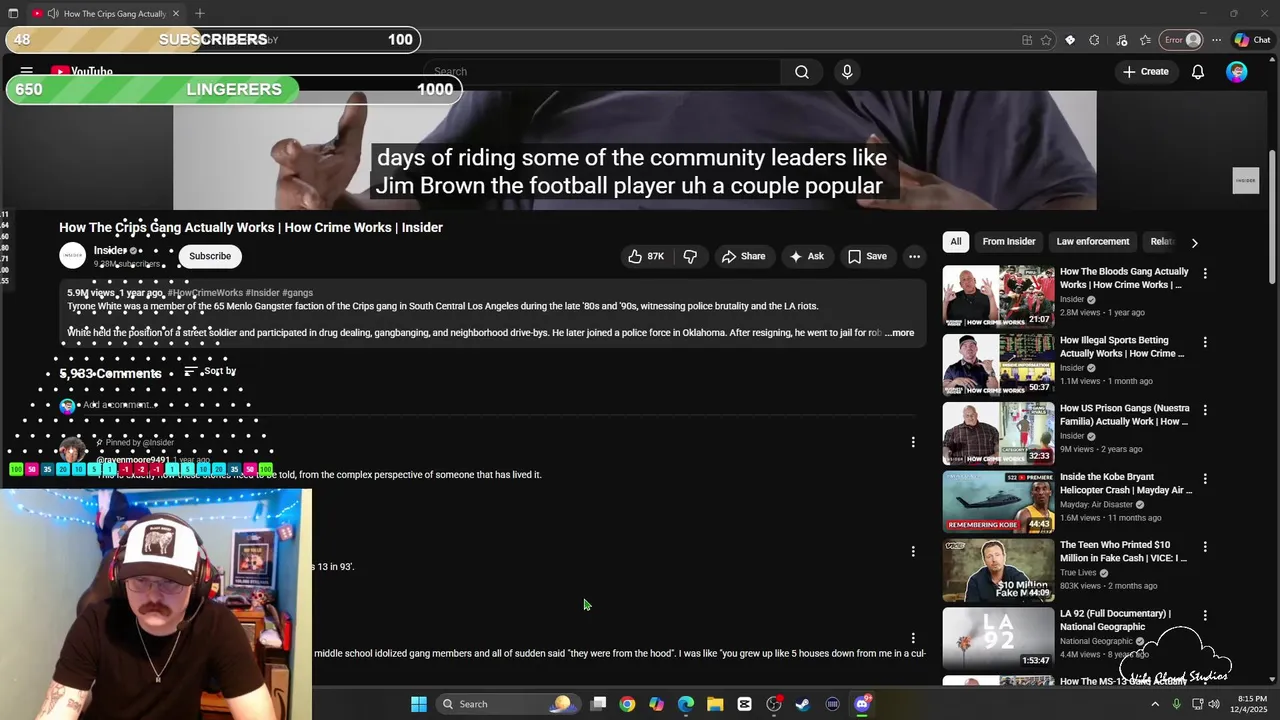Open the Windows Start menu
This screenshot has width=1280, height=720.
tap(419, 704)
